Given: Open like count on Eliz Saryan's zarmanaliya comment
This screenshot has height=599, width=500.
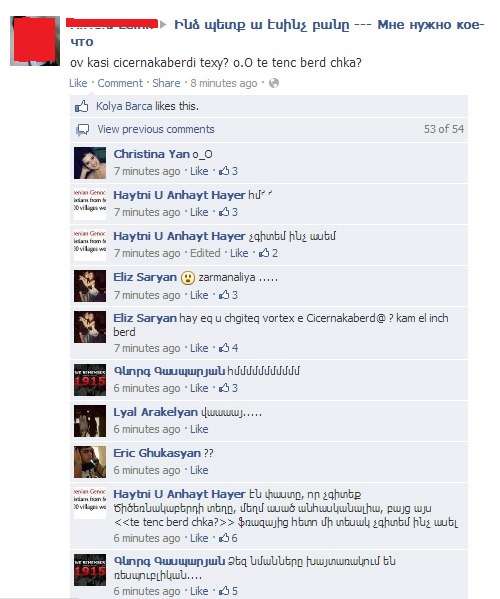Looking at the screenshot, I should (x=228, y=295).
